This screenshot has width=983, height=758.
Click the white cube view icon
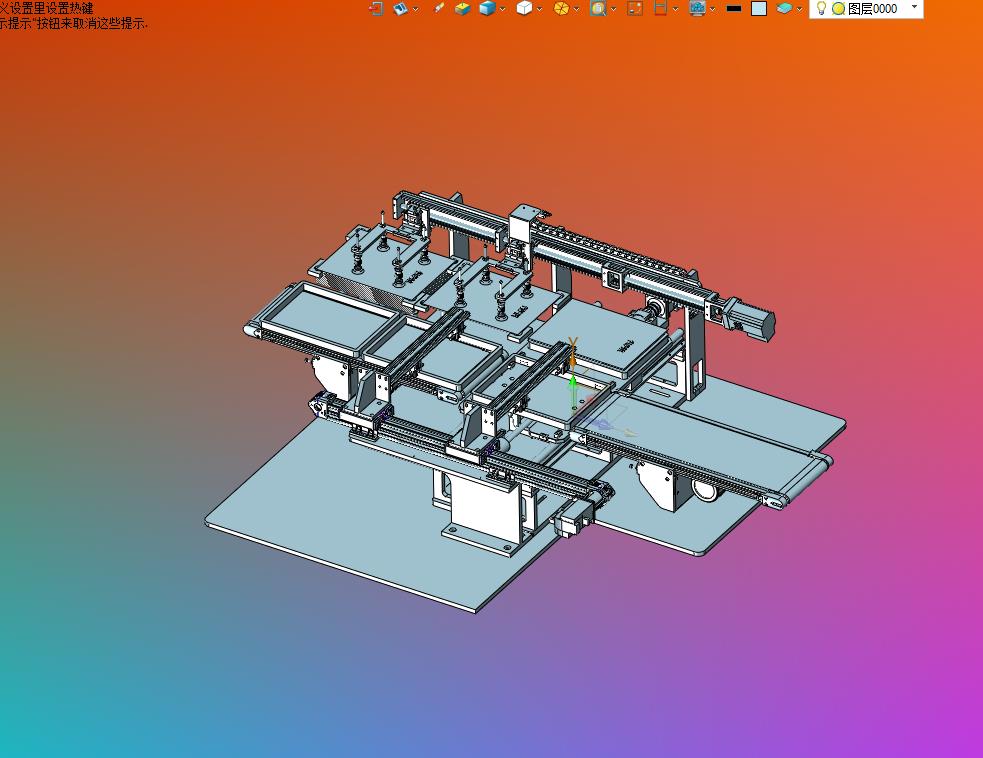pyautogui.click(x=524, y=8)
